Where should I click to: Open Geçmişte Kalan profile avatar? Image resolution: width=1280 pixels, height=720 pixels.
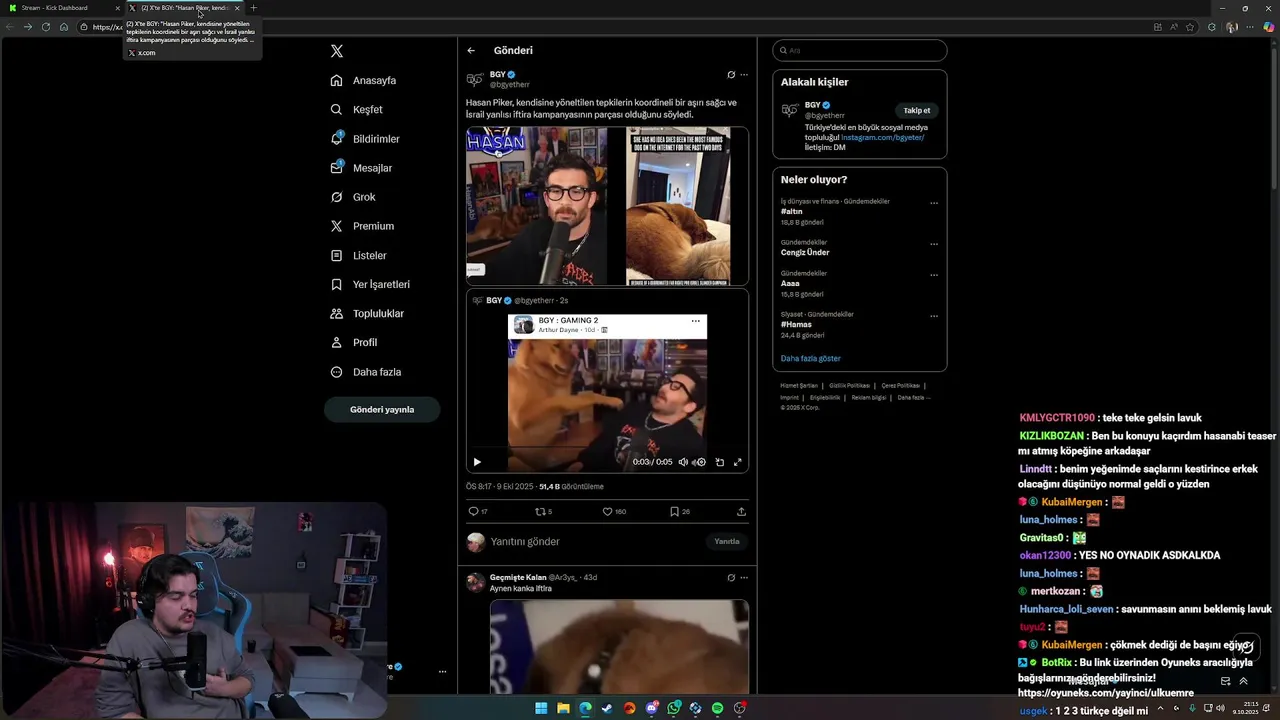(x=475, y=582)
